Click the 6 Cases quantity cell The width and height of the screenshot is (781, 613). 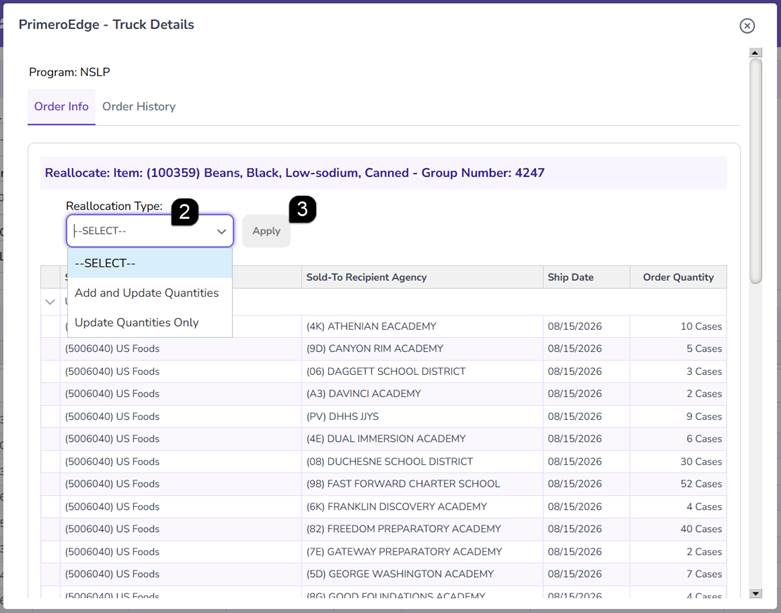pos(678,439)
